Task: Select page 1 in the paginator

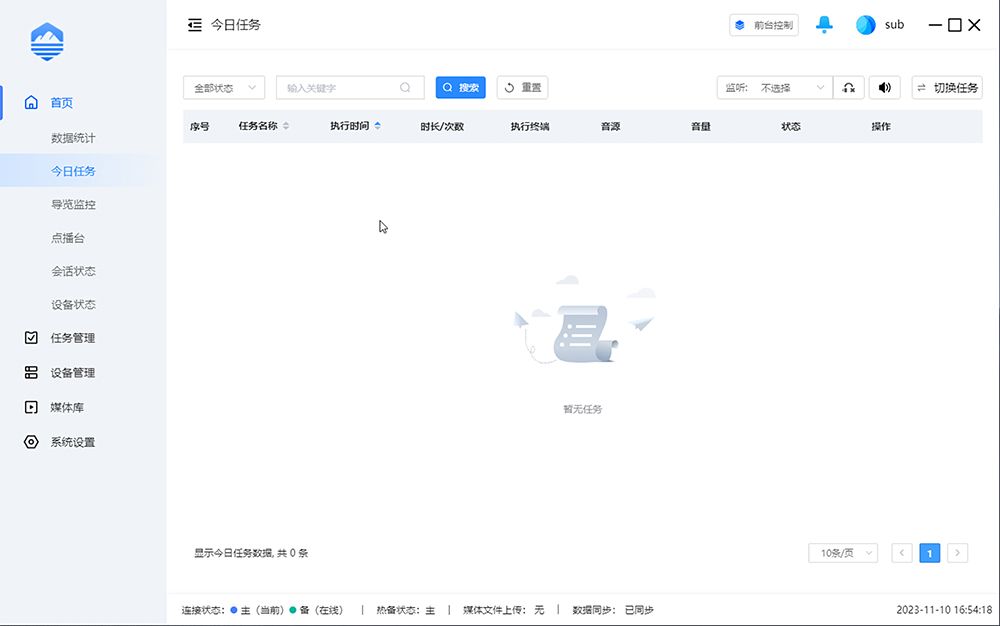Action: [929, 552]
